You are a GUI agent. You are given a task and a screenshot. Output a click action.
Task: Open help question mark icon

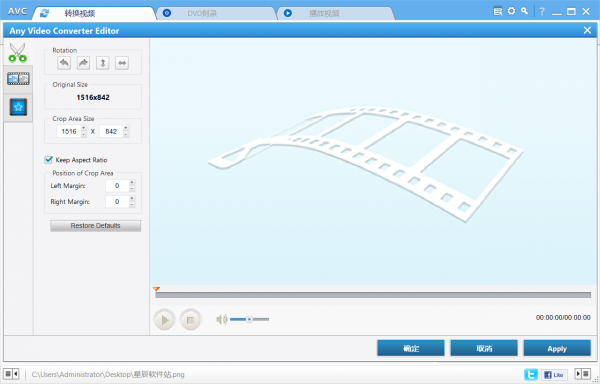542,11
